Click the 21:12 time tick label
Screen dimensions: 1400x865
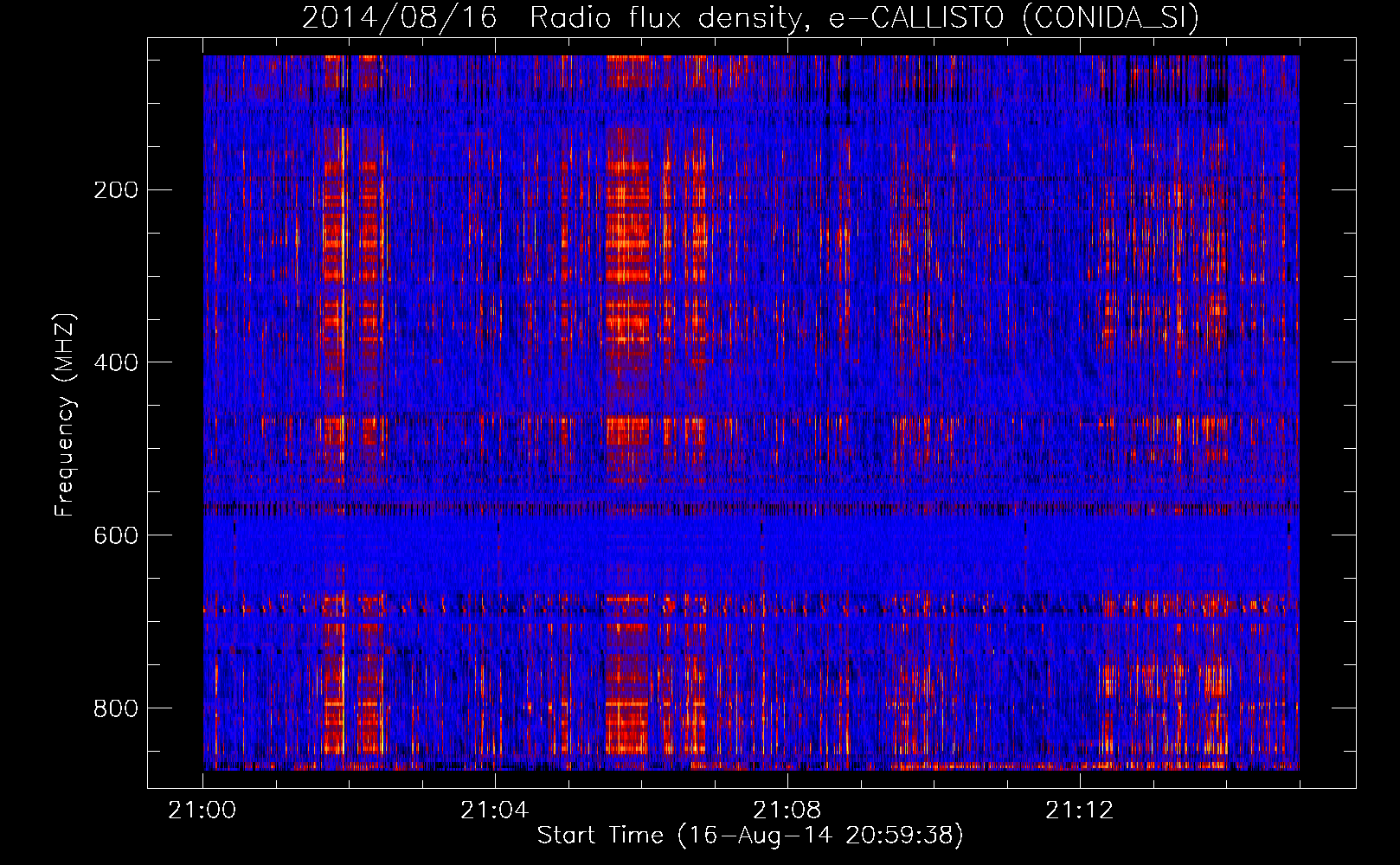1079,811
